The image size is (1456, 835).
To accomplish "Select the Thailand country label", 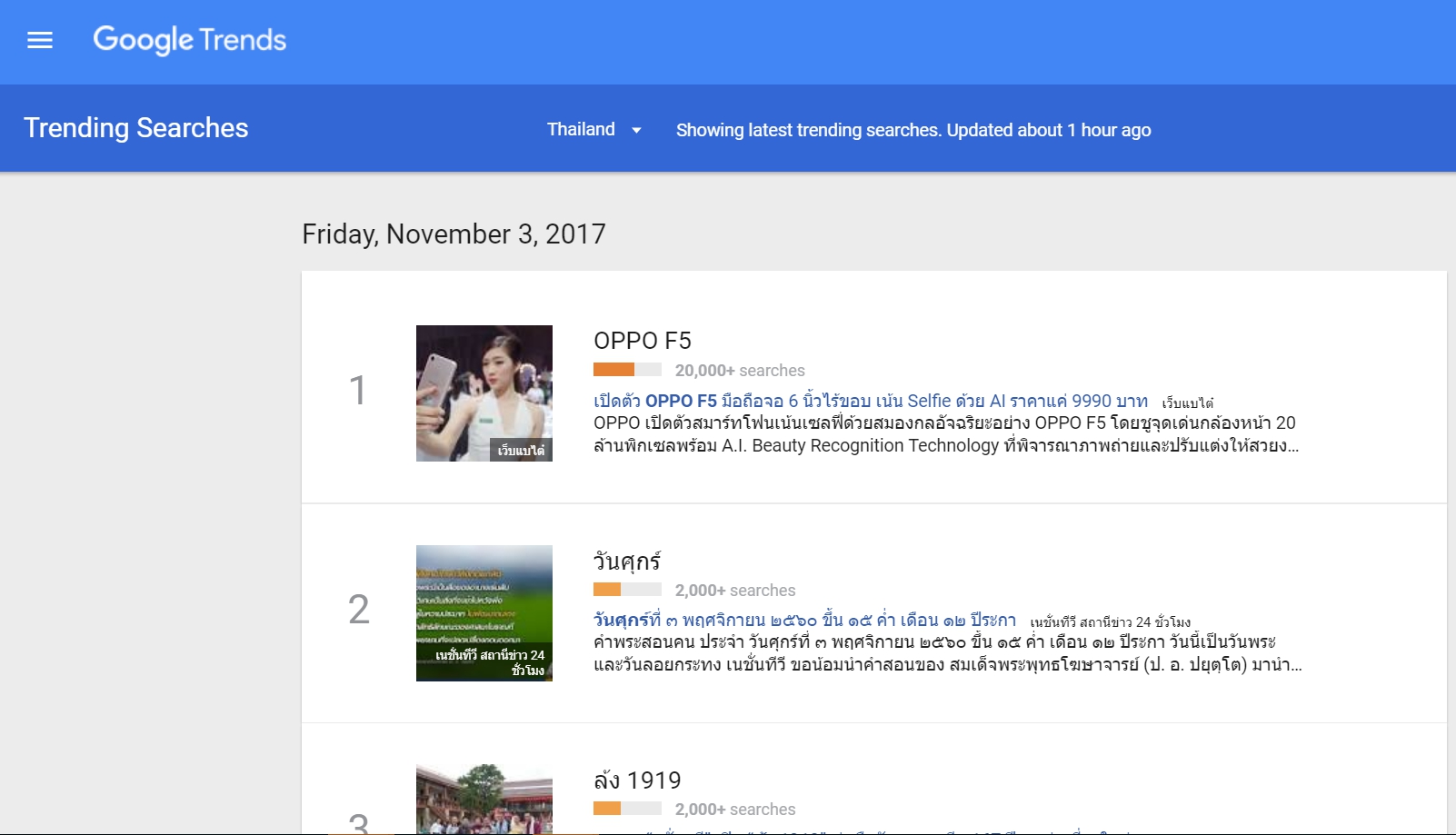I will pos(581,129).
